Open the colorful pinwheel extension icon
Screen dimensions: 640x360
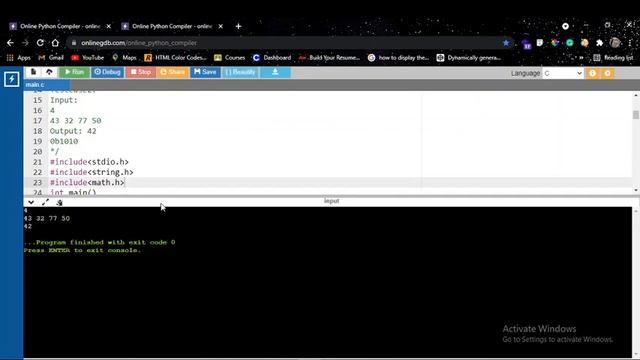point(555,42)
